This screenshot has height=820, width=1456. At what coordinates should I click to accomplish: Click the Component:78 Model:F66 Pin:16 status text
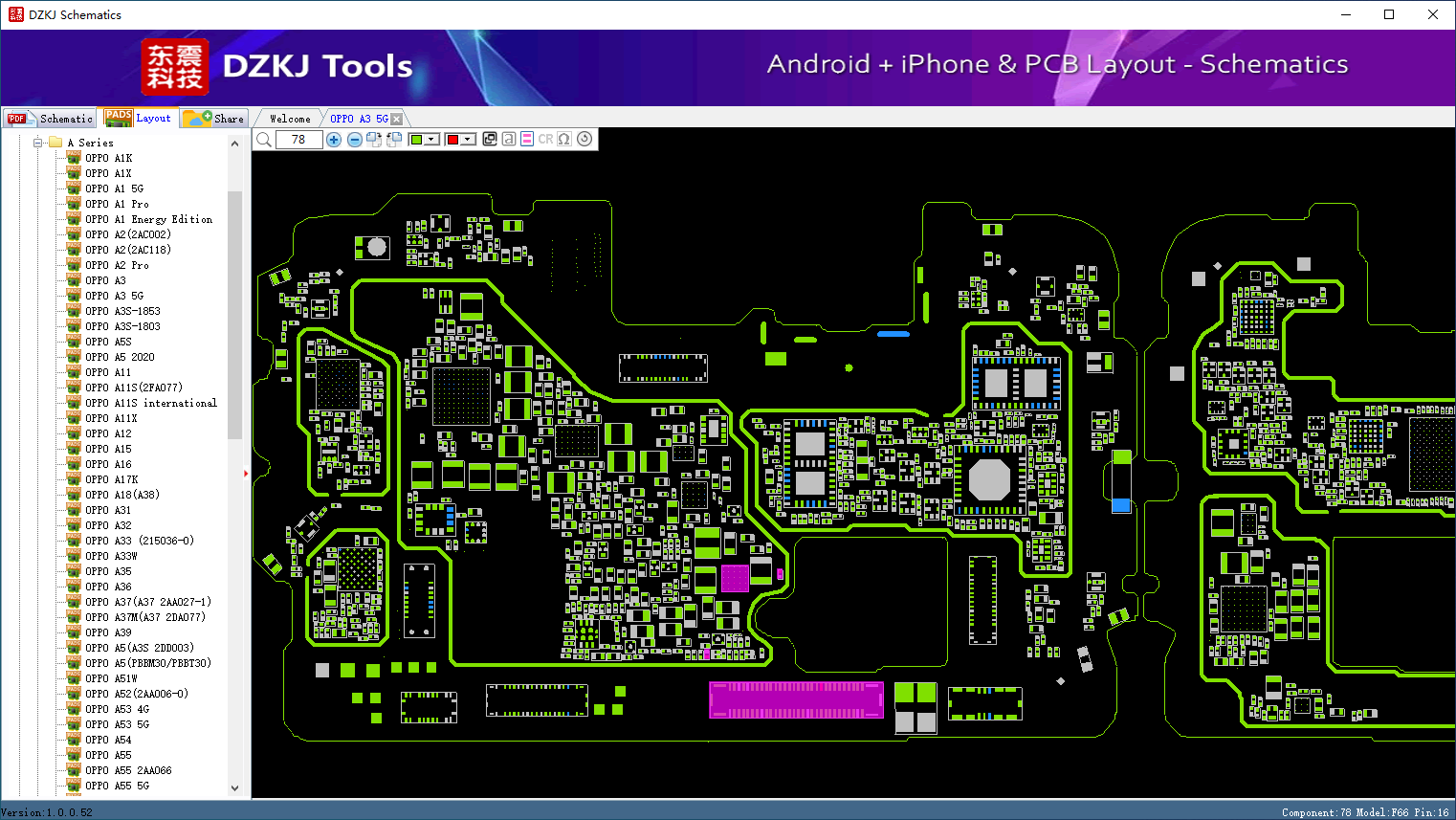click(1365, 812)
